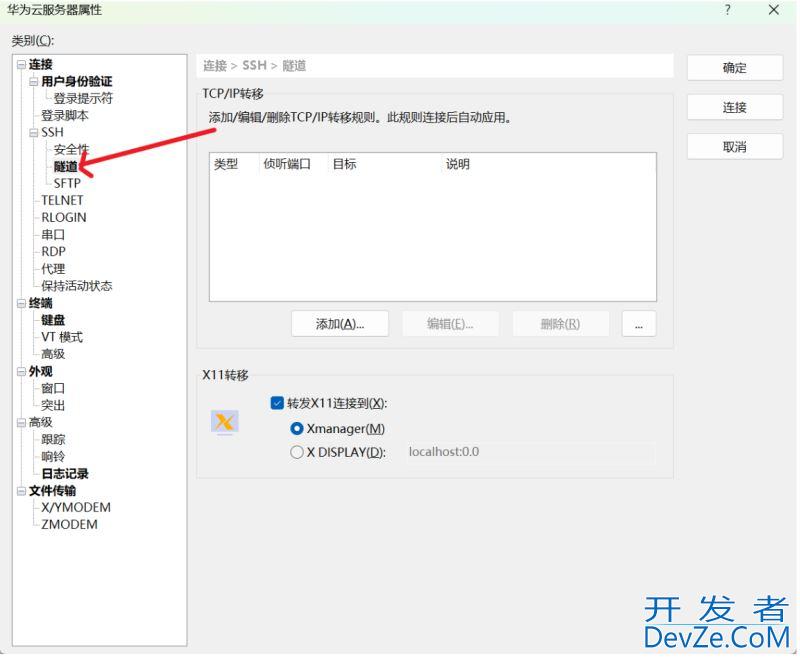Select 登录脚本 in the category tree
Image resolution: width=800 pixels, height=659 pixels.
click(65, 115)
